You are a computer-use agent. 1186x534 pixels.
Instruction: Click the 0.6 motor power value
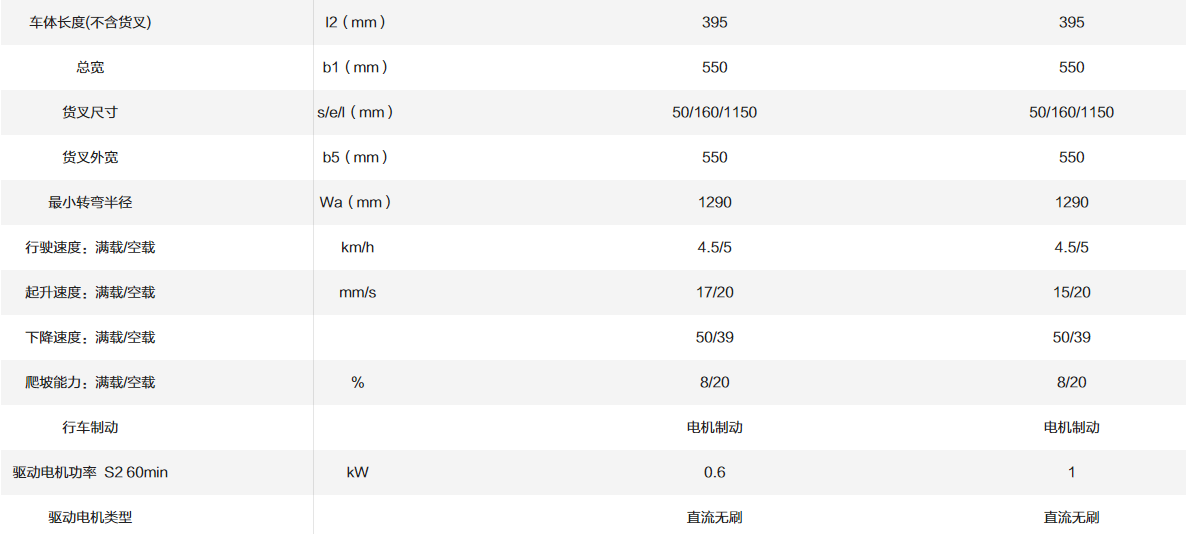point(714,472)
